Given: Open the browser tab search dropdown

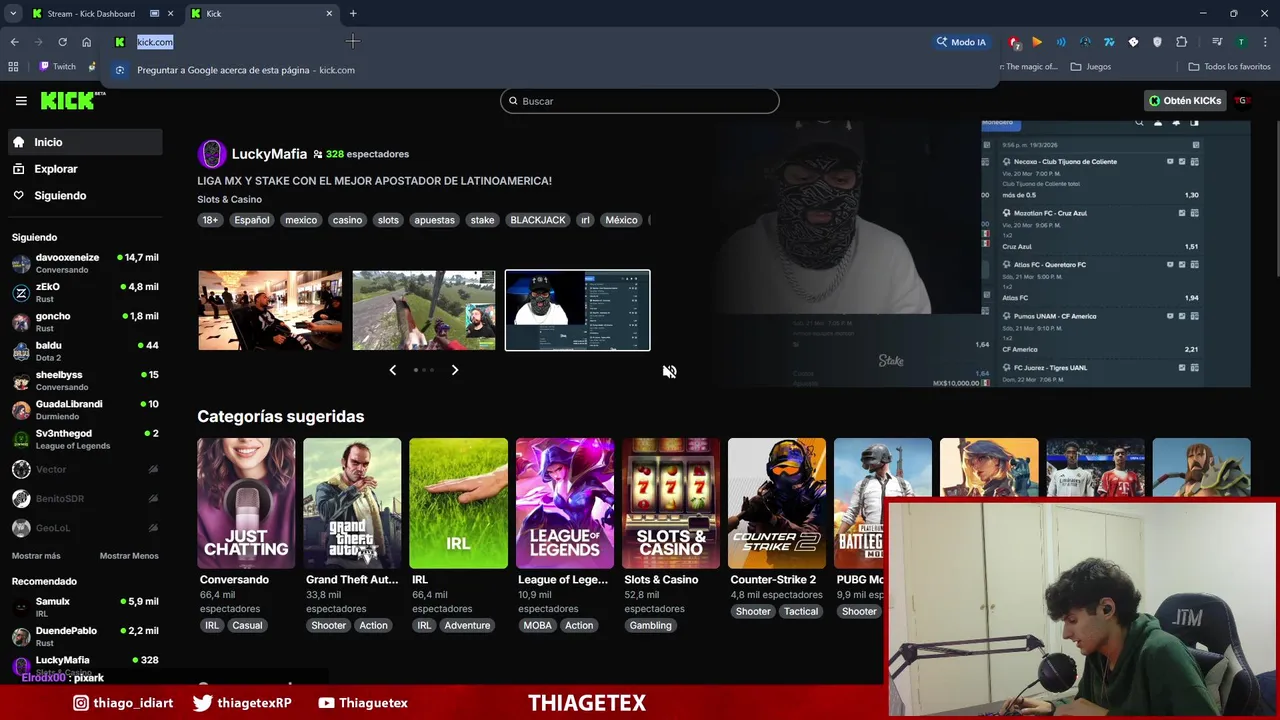Looking at the screenshot, I should pyautogui.click(x=13, y=14).
